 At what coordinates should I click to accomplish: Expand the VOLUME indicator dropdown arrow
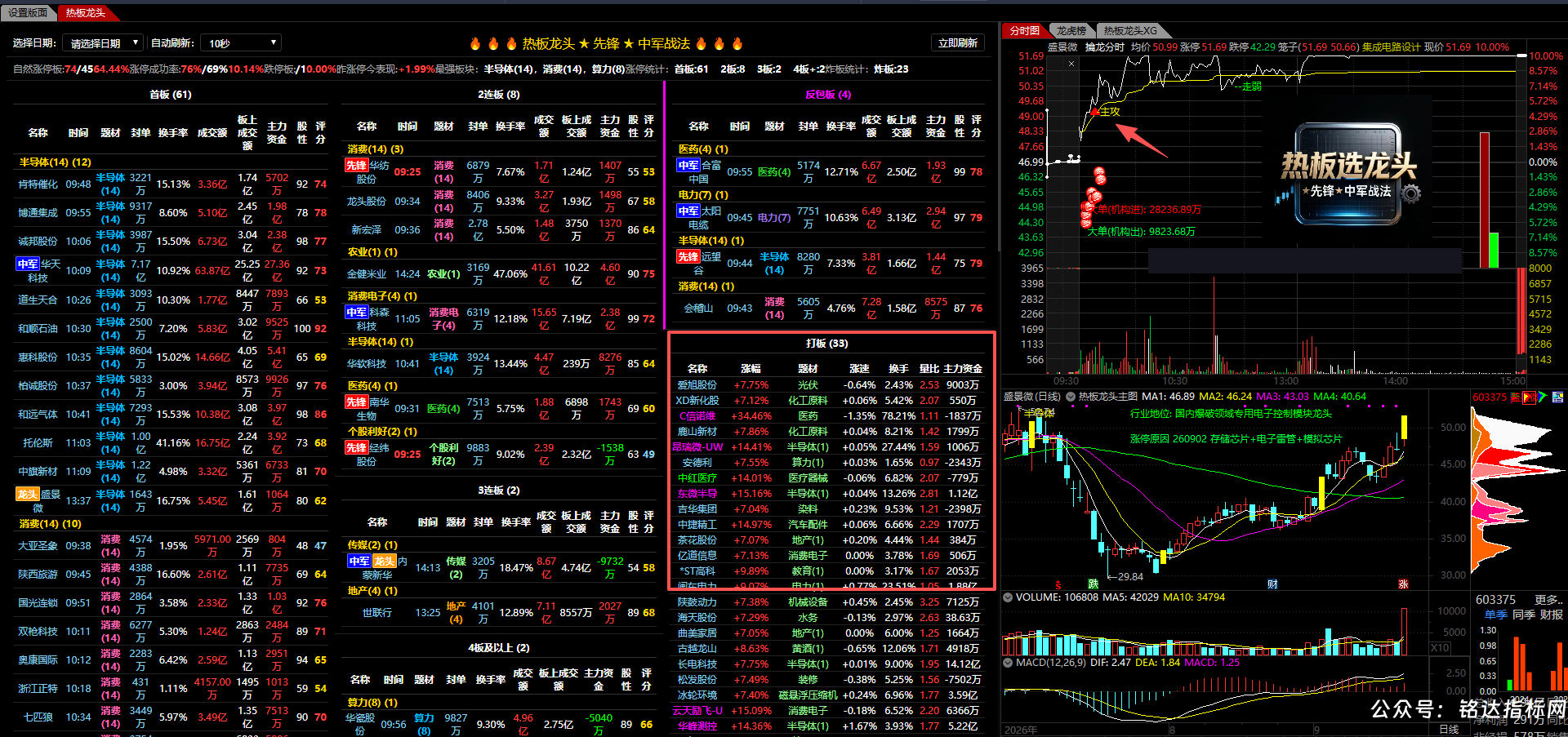coord(1008,597)
